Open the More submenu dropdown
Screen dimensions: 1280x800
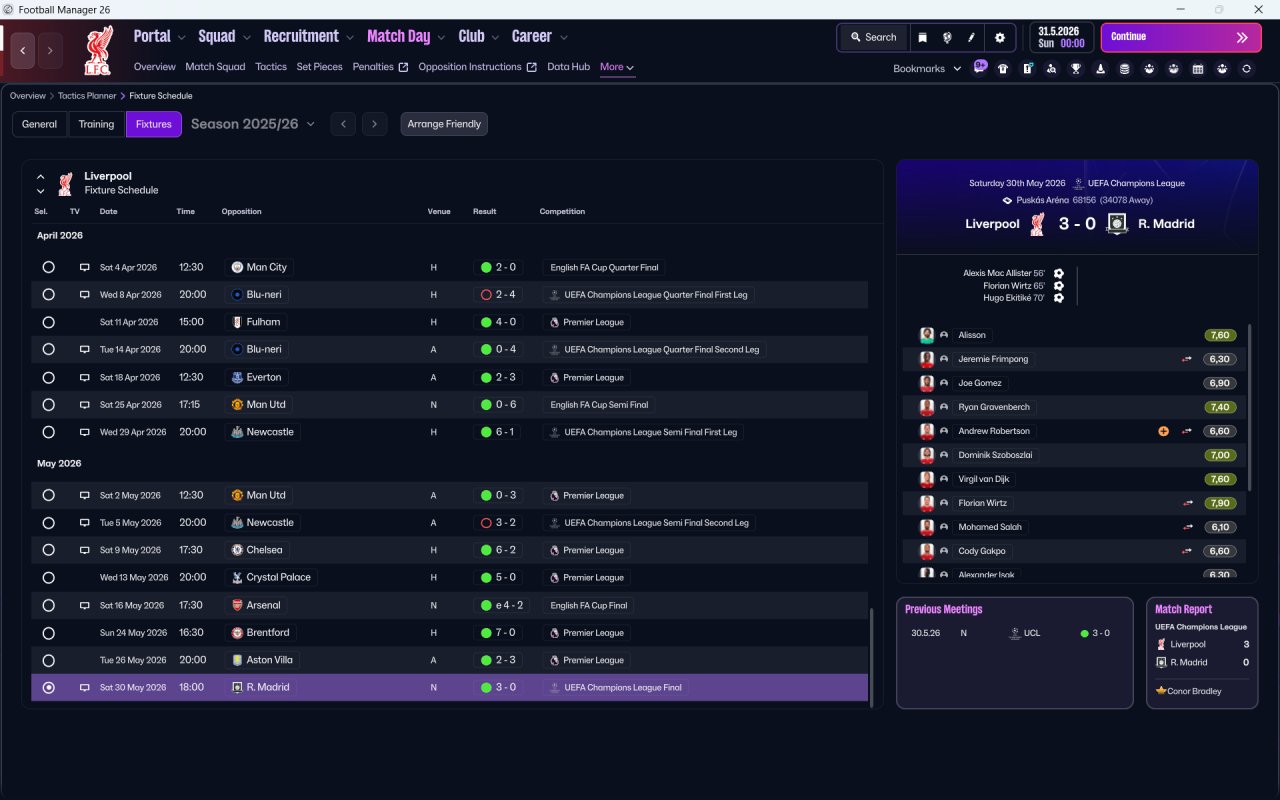617,67
